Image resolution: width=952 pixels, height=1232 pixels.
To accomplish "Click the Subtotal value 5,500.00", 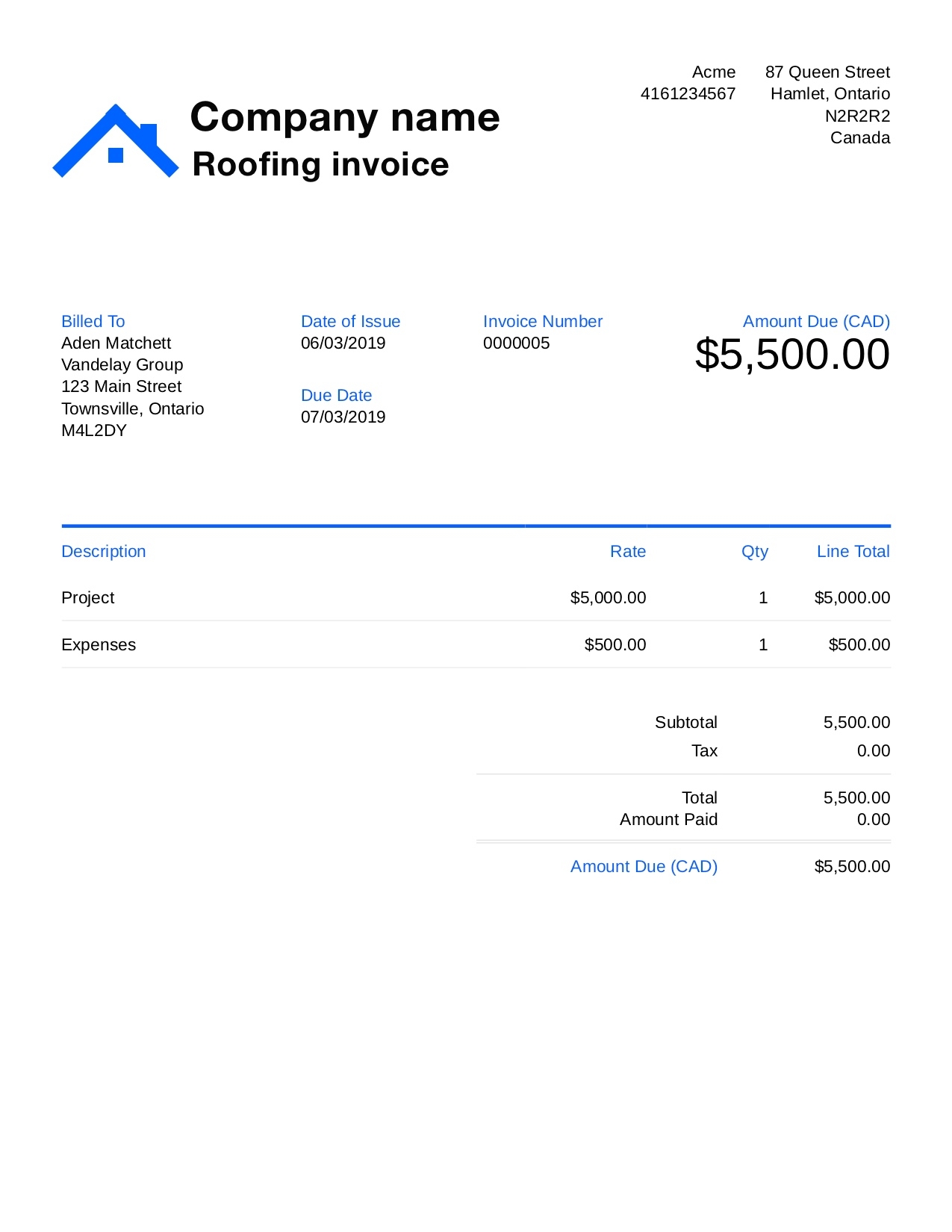I will (x=856, y=723).
